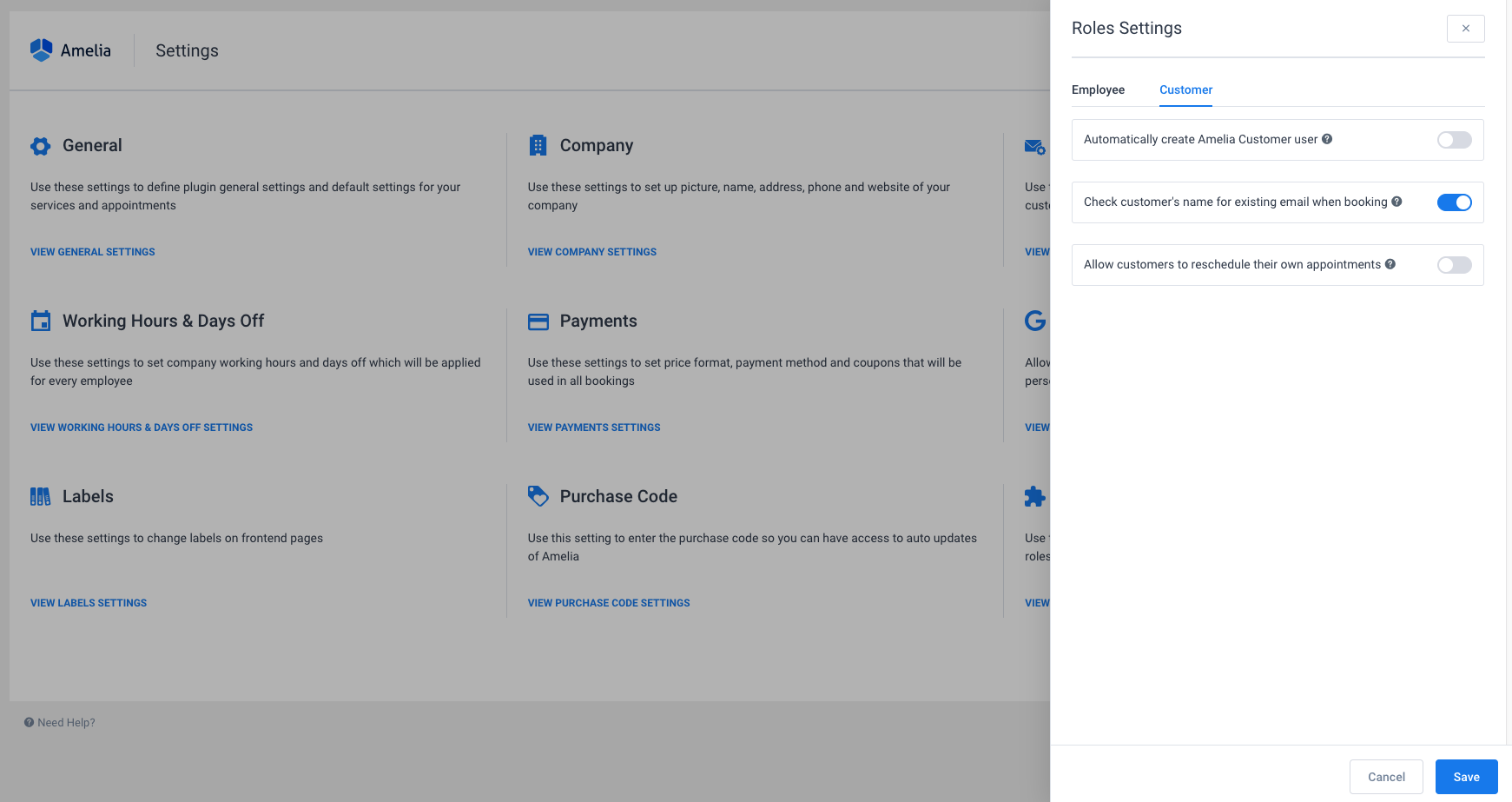Viewport: 1512px width, 802px height.
Task: Enable Automatically create Amelia Customer user toggle
Action: [1455, 140]
